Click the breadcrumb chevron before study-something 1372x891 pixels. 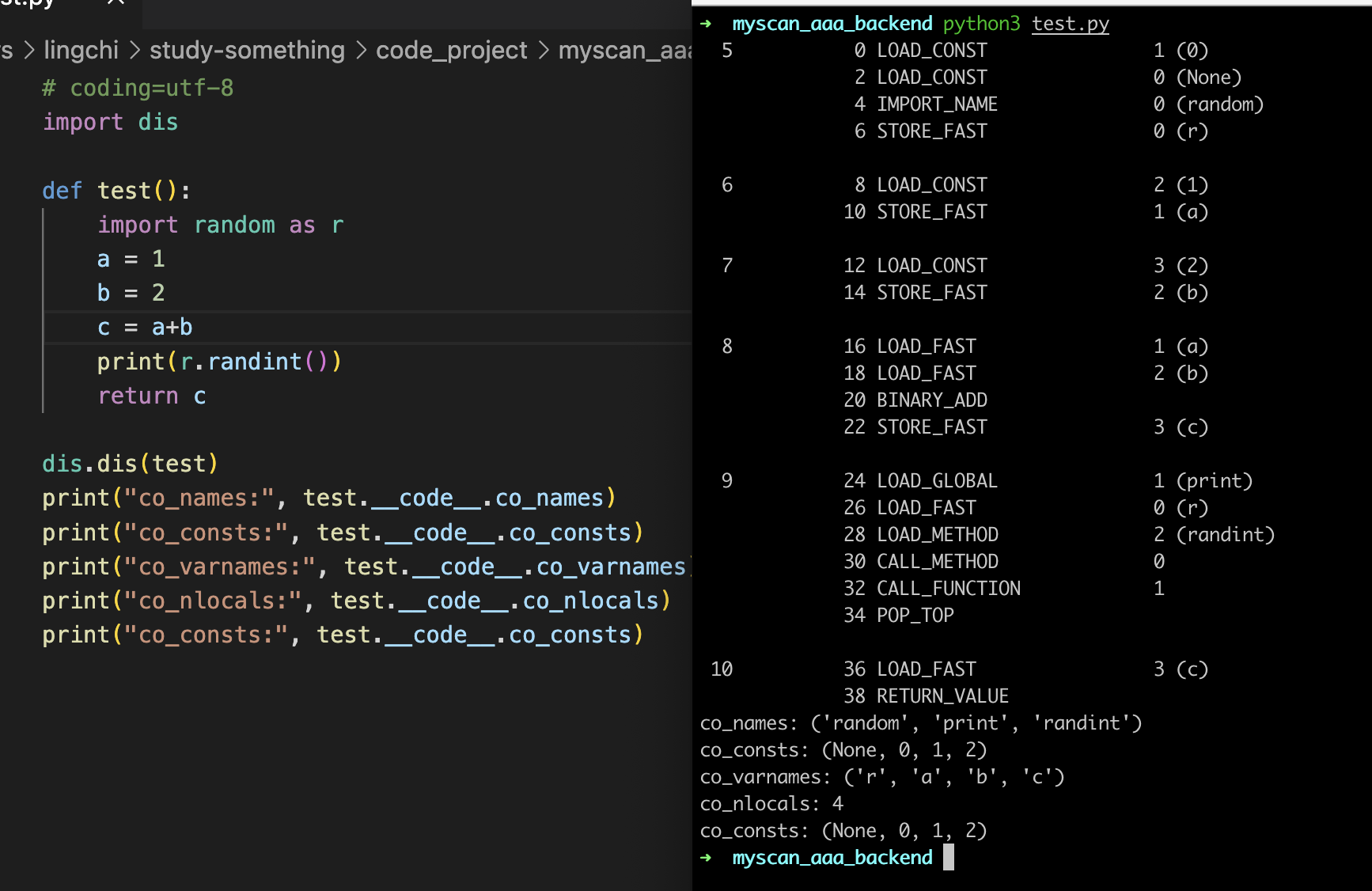tap(135, 51)
